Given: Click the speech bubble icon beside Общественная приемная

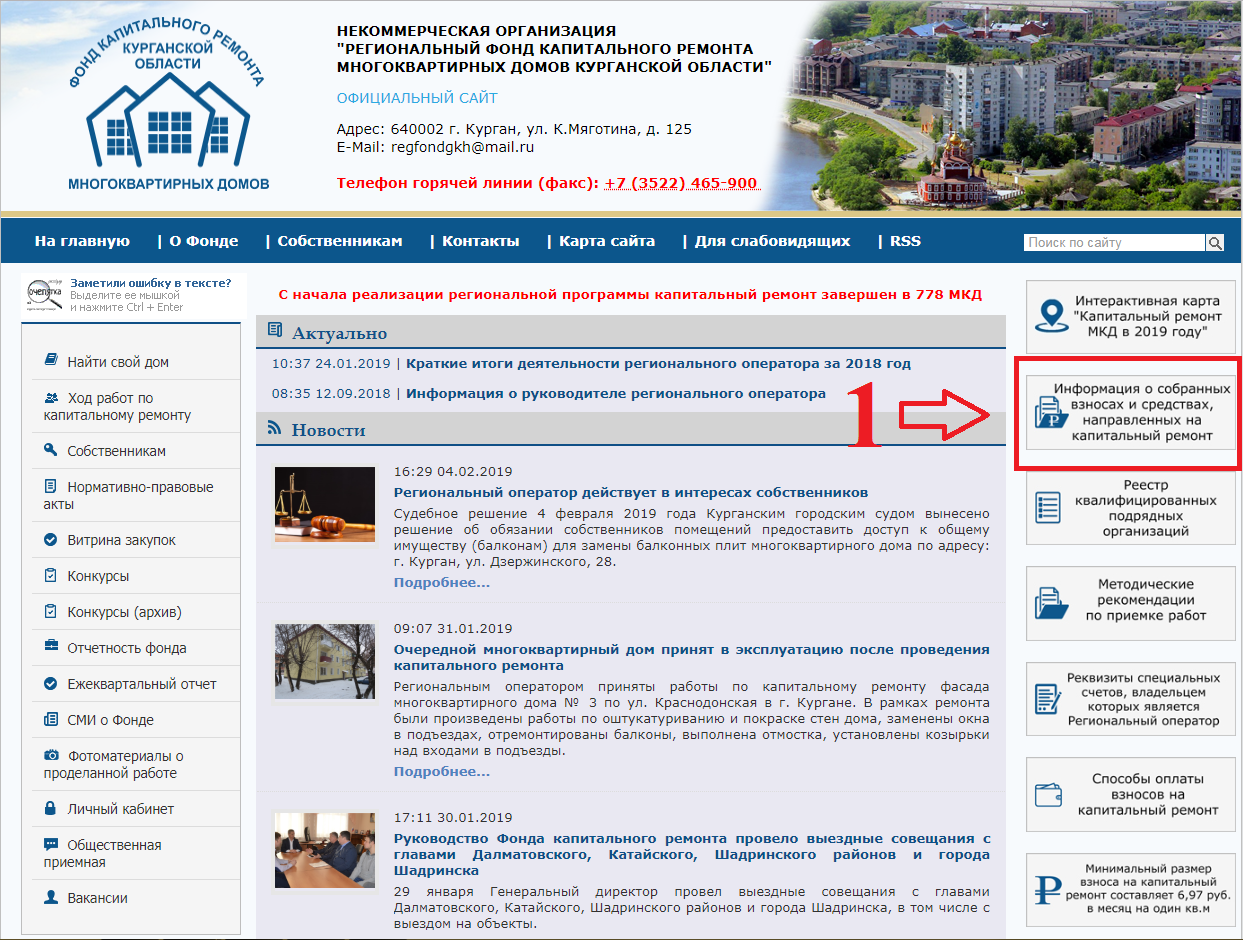Looking at the screenshot, I should click(51, 844).
